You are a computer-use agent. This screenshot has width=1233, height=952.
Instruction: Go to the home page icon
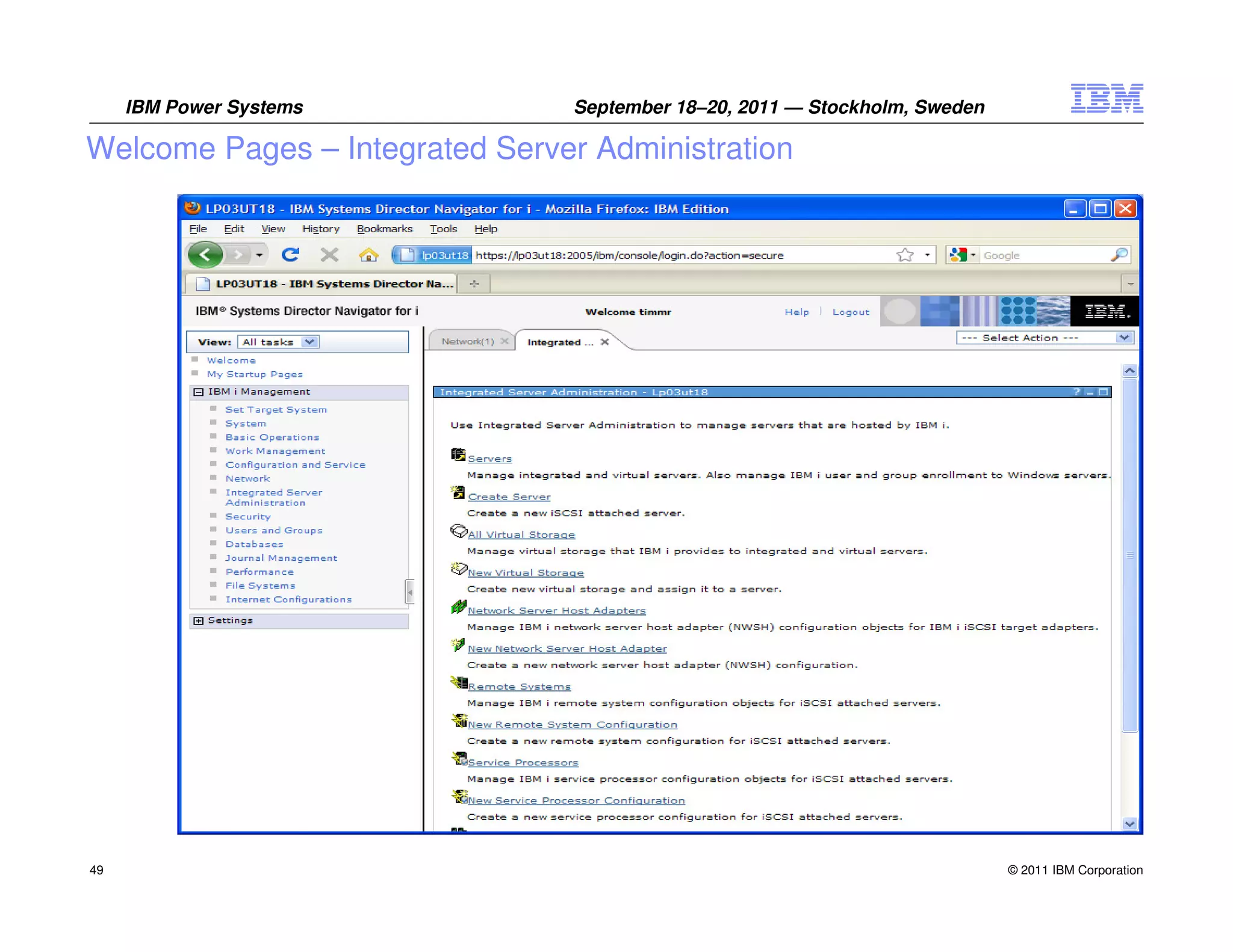pyautogui.click(x=368, y=255)
